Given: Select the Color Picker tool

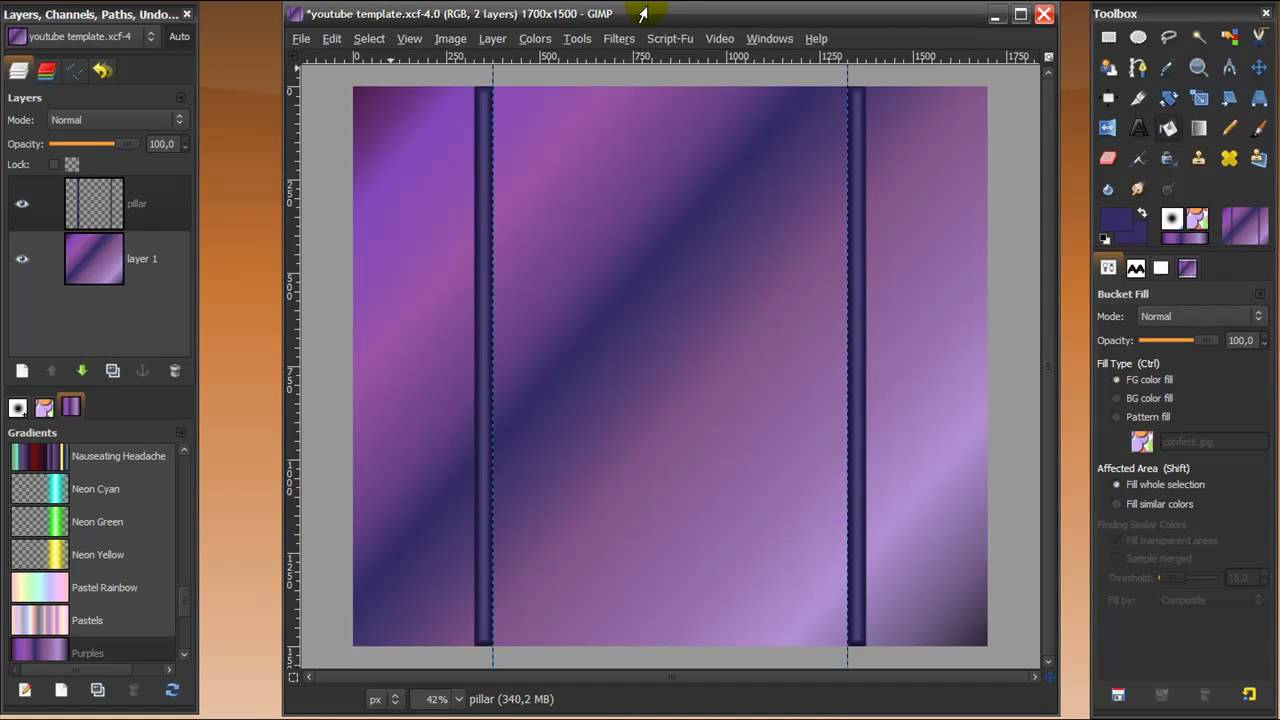Looking at the screenshot, I should pyautogui.click(x=1169, y=68).
